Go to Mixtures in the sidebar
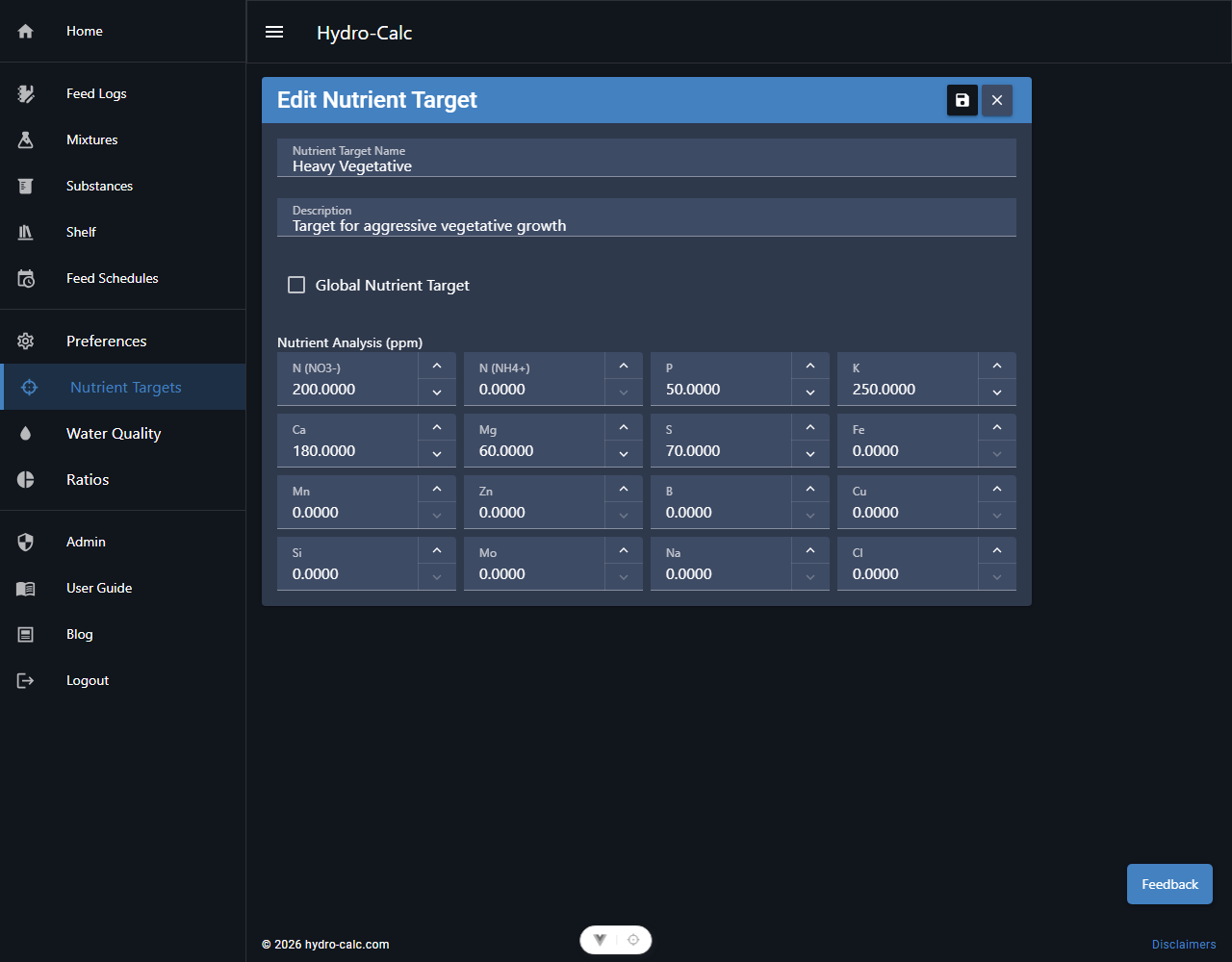1232x962 pixels. pyautogui.click(x=123, y=139)
